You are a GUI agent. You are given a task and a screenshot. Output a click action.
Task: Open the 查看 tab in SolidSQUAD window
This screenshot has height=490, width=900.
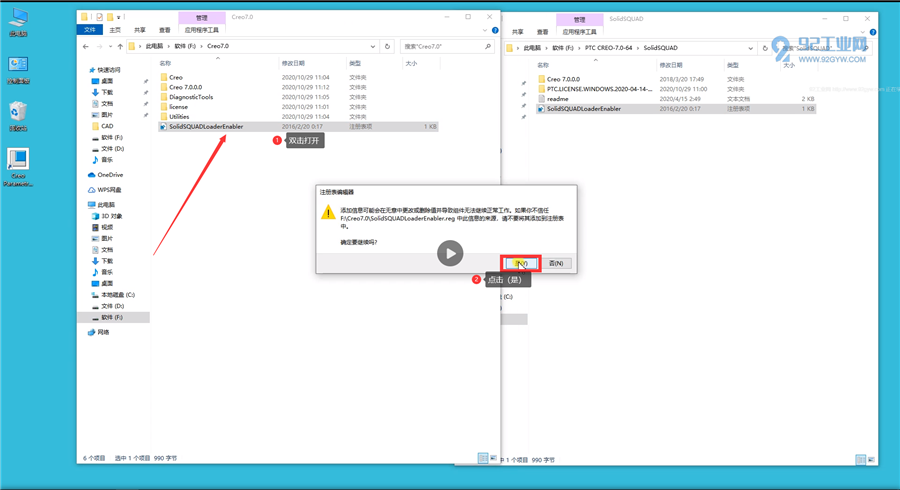point(542,32)
